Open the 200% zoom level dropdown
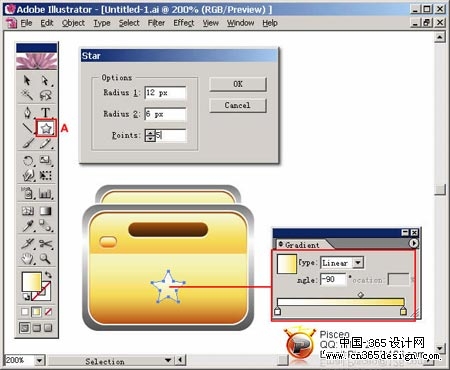 coord(39,360)
